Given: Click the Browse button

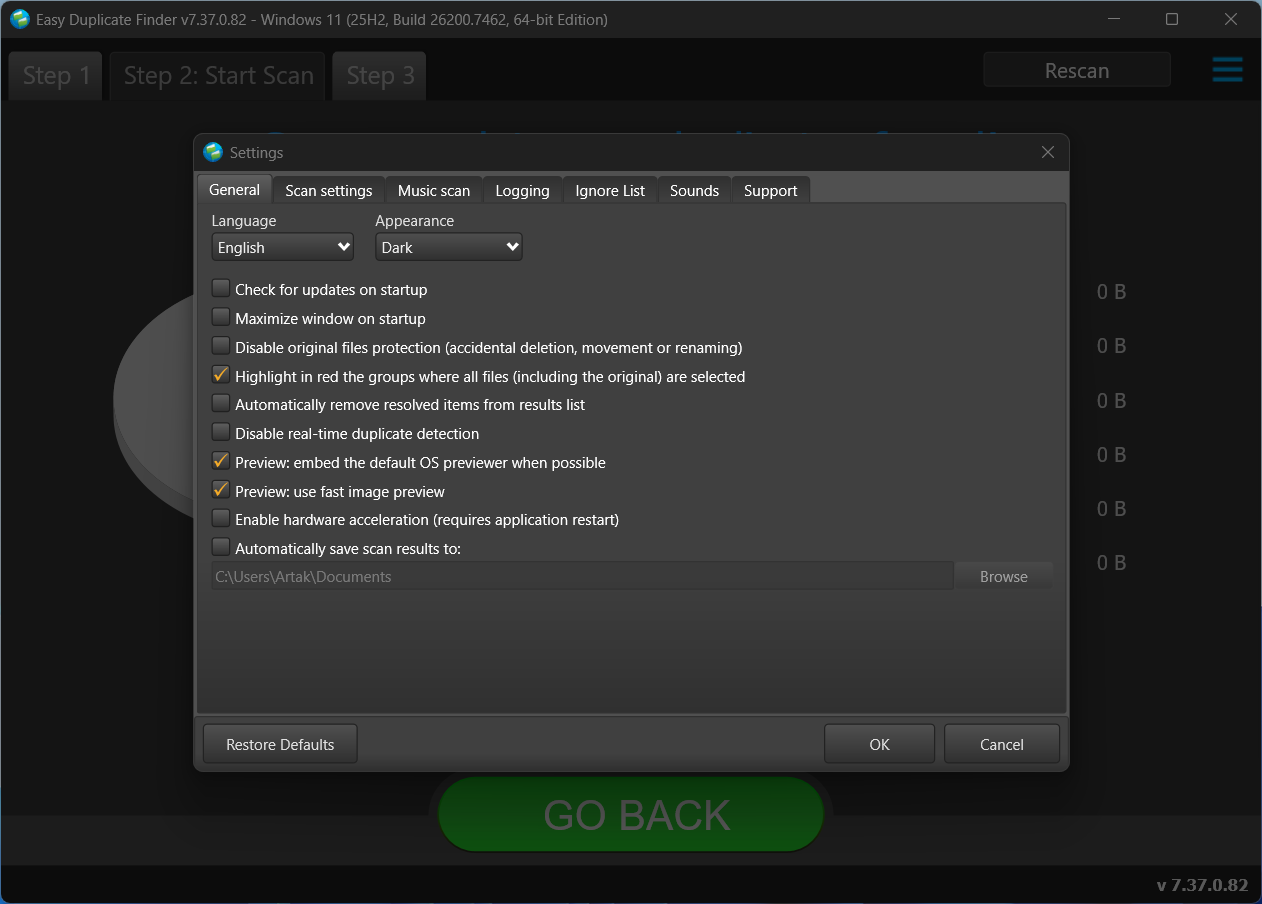Looking at the screenshot, I should point(1003,576).
